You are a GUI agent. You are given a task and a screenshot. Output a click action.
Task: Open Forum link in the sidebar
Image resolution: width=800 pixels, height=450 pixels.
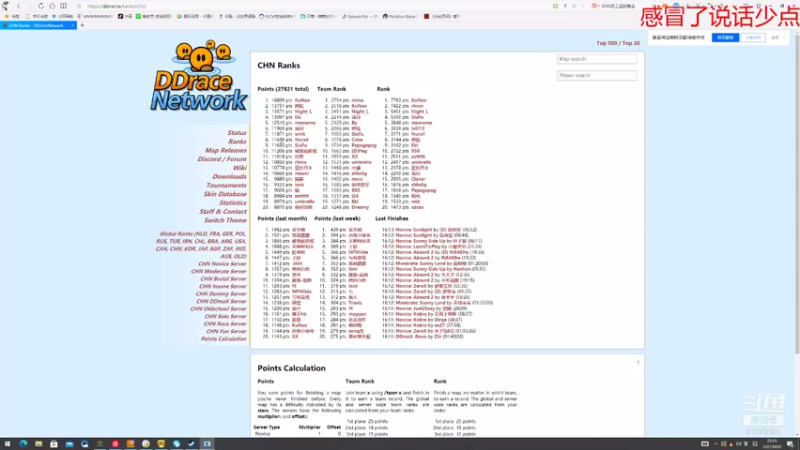click(x=237, y=159)
